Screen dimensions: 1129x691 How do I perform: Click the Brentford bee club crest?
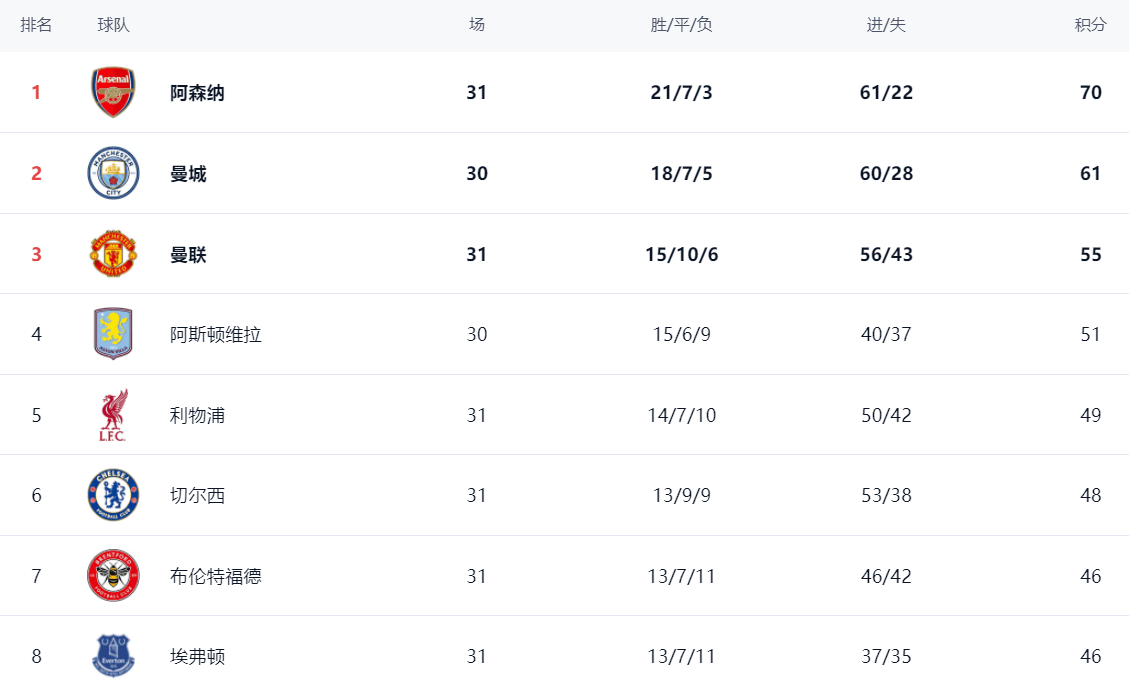(113, 576)
